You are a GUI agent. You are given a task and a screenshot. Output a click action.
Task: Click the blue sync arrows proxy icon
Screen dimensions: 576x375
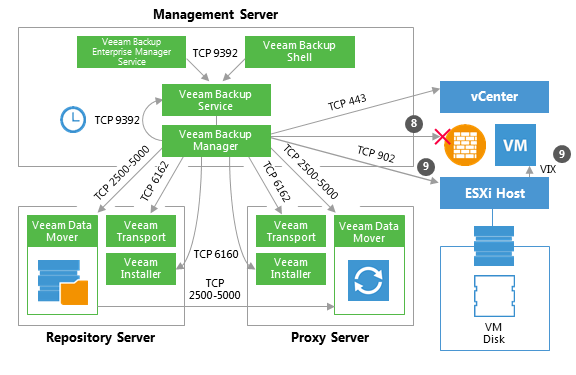368,280
